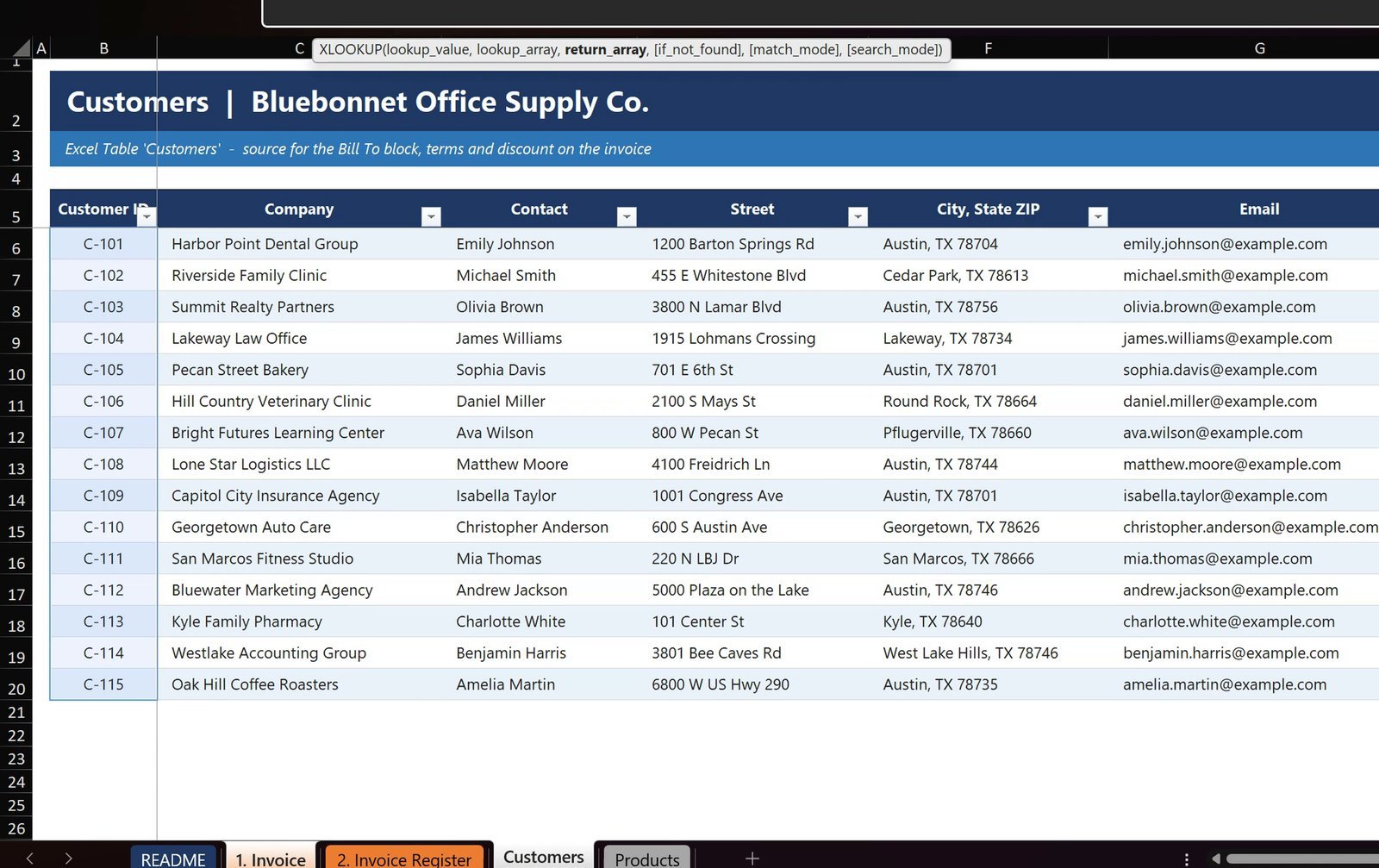Select customer ID cell C-108
The image size is (1379, 868).
click(103, 464)
